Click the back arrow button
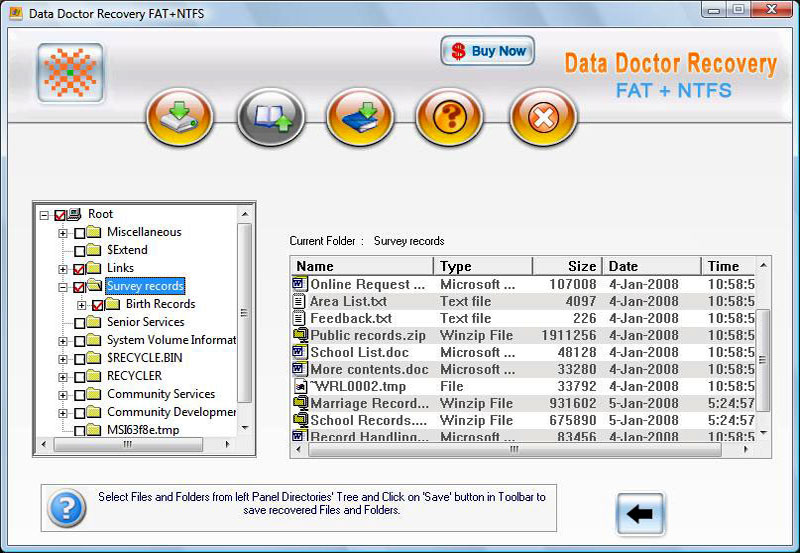 tap(640, 514)
